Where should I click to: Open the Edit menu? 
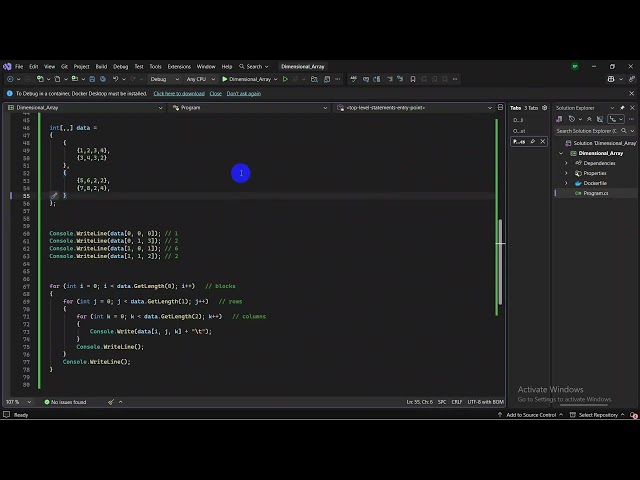[33, 67]
